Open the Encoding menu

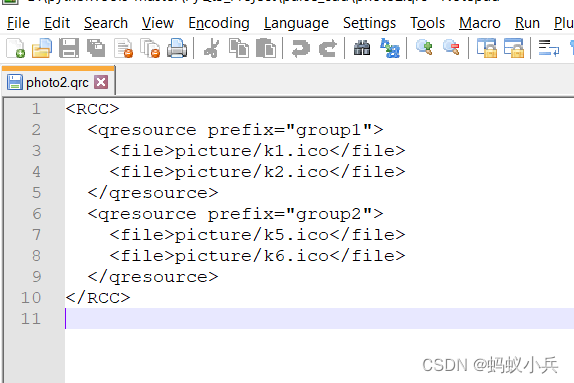pos(219,23)
